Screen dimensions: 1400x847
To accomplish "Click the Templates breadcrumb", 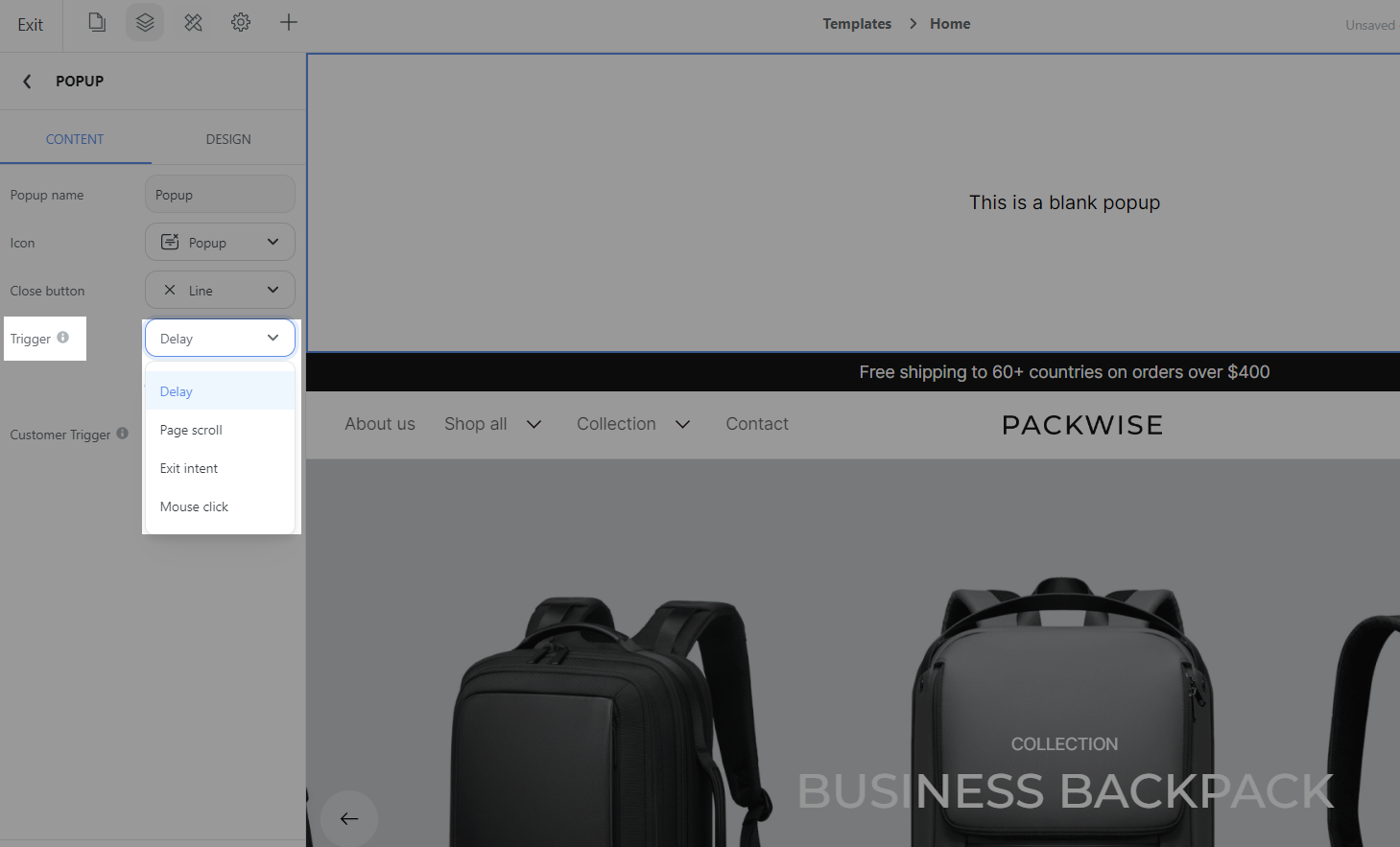I will (857, 24).
